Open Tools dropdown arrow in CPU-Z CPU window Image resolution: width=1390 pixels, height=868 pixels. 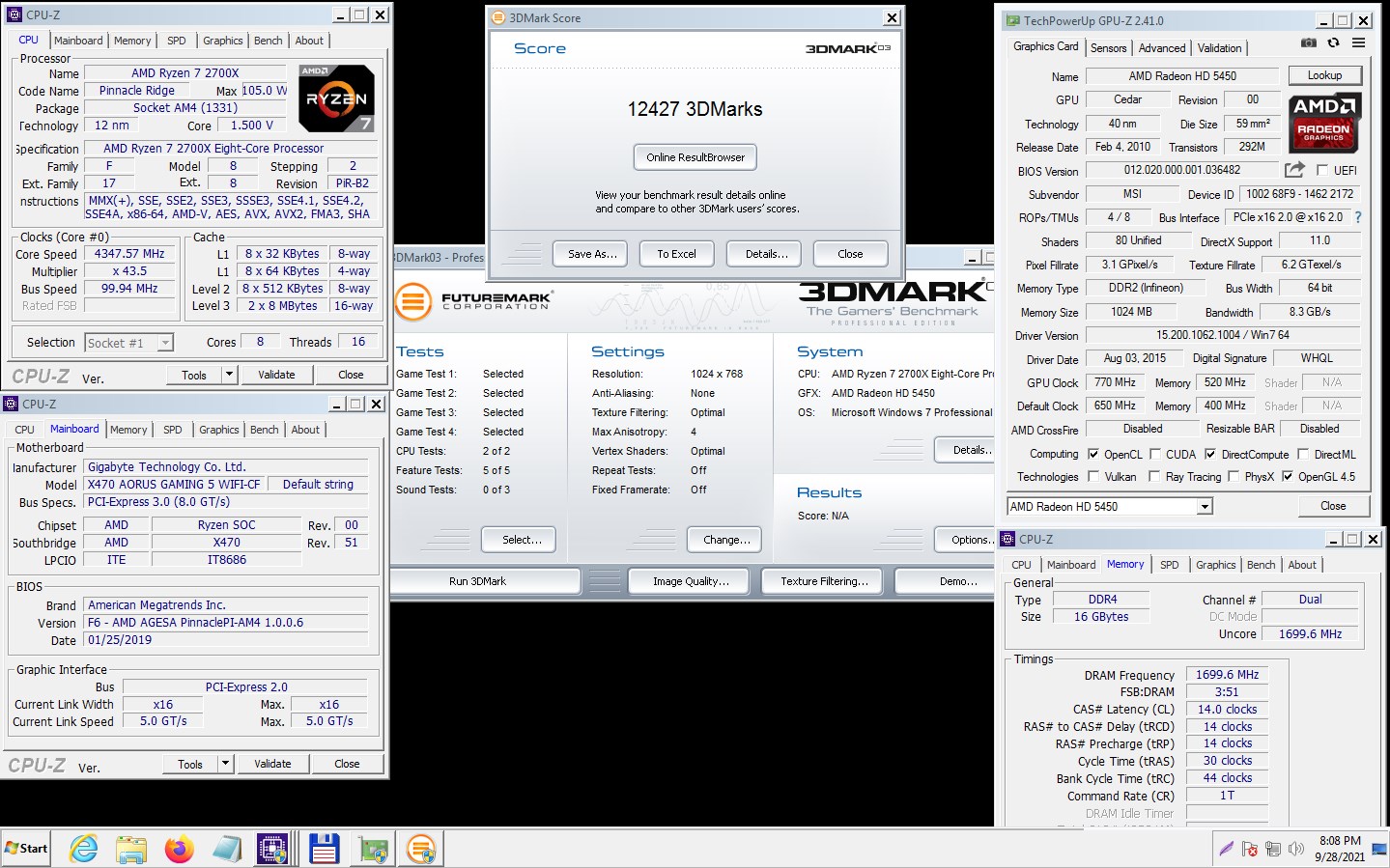(229, 375)
